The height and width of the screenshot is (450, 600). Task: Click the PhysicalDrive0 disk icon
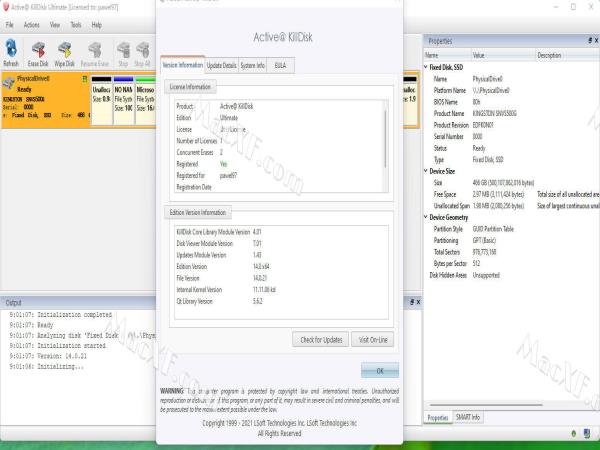(8, 82)
